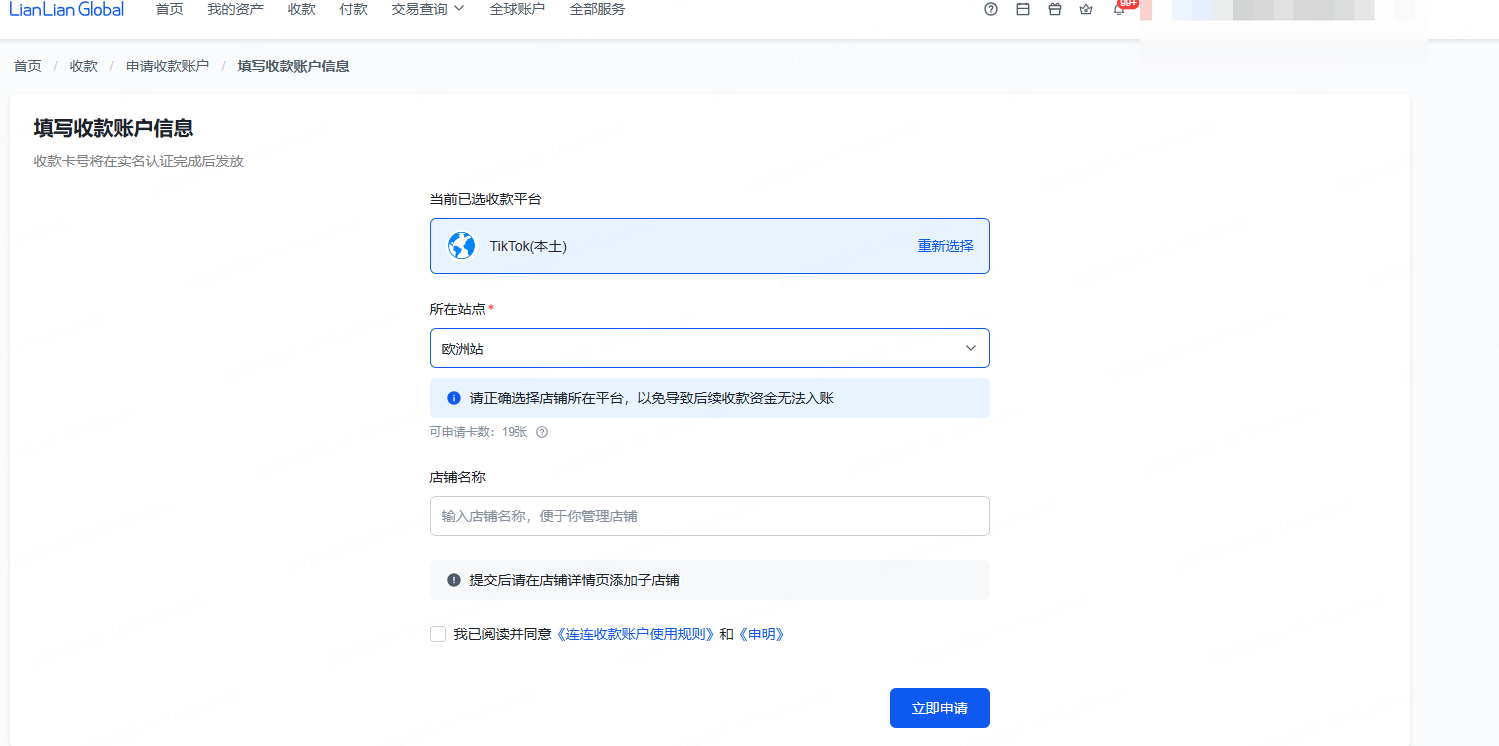
Task: Check the 我已阅读并同意 agreement checkbox
Action: coord(438,634)
